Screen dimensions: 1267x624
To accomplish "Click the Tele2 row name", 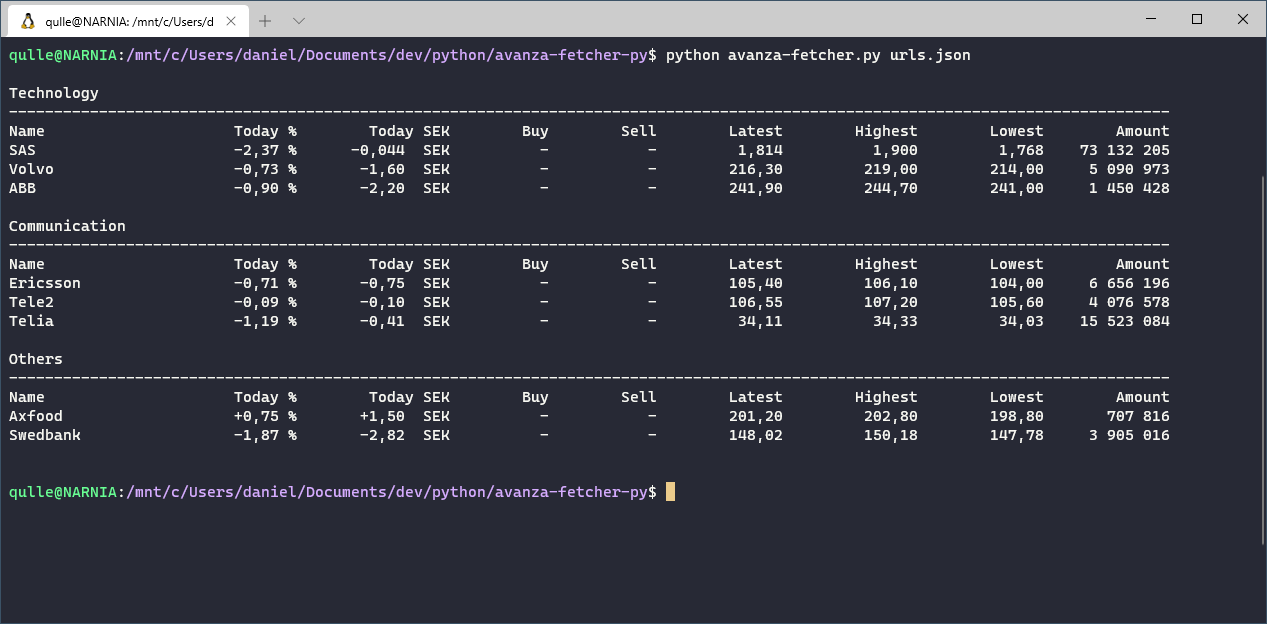I will click(31, 302).
